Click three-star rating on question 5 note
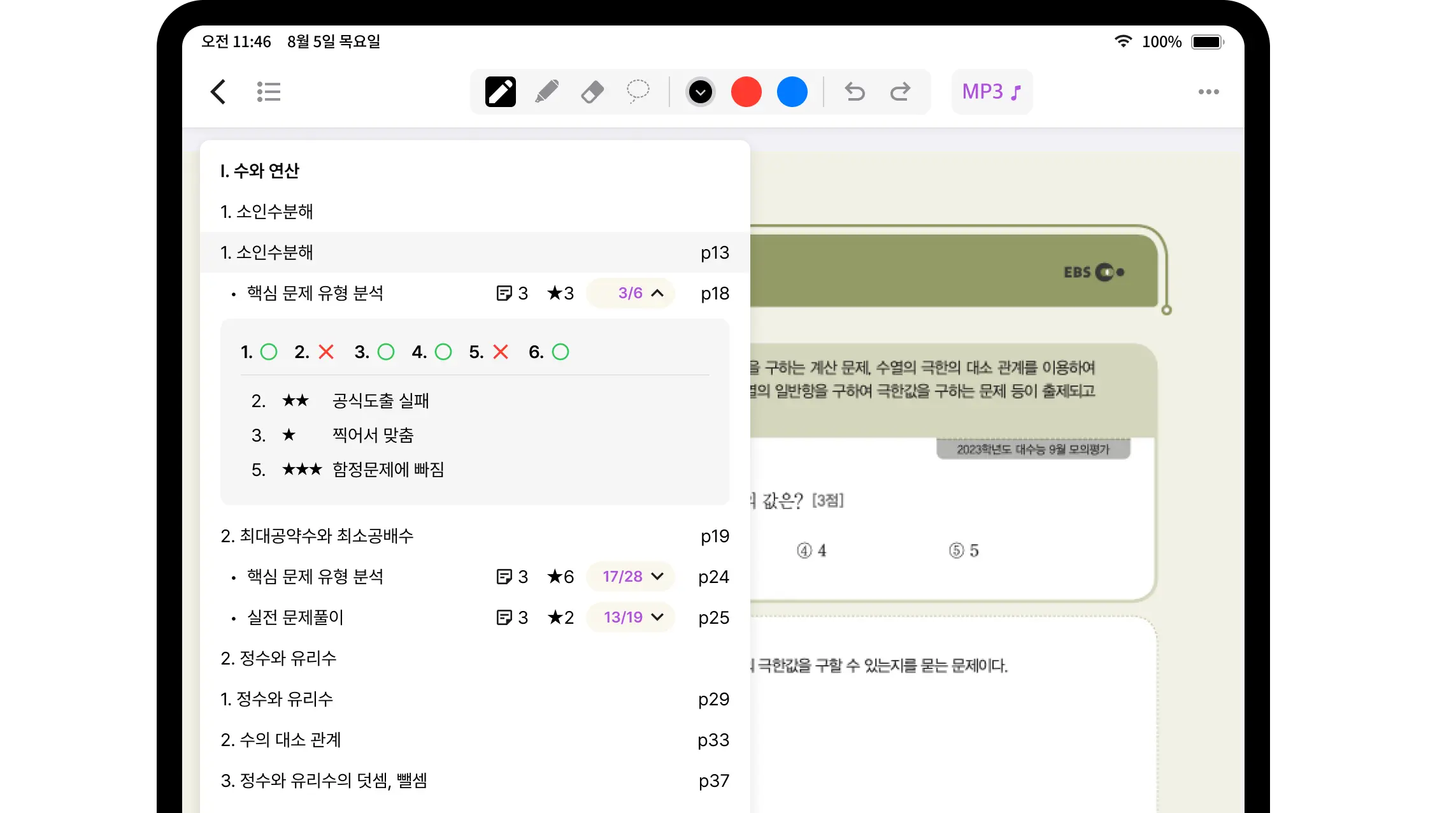Screen dimensions: 1456x813 tap(303, 470)
